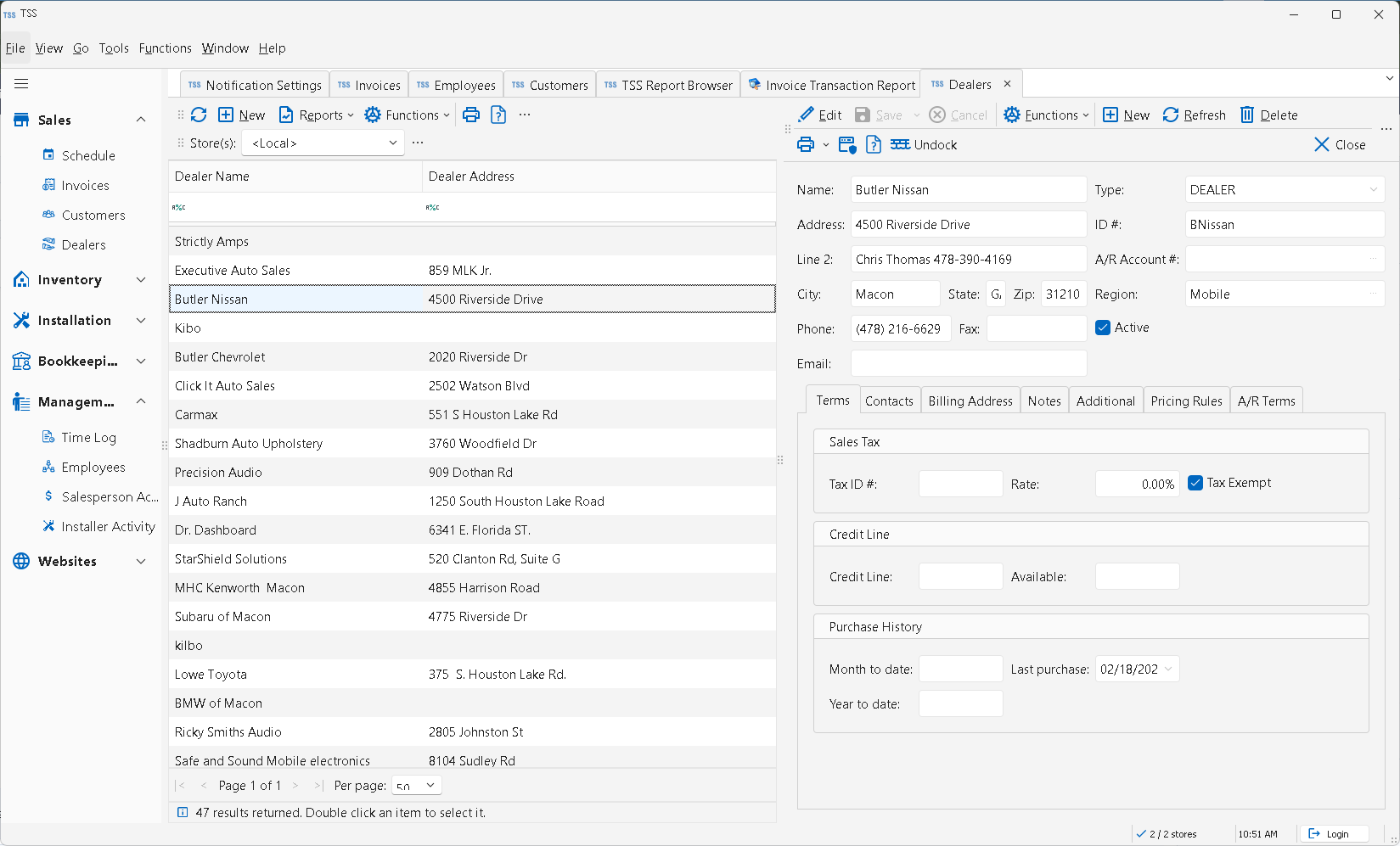Switch to the TSS Report Browser tab

668,85
